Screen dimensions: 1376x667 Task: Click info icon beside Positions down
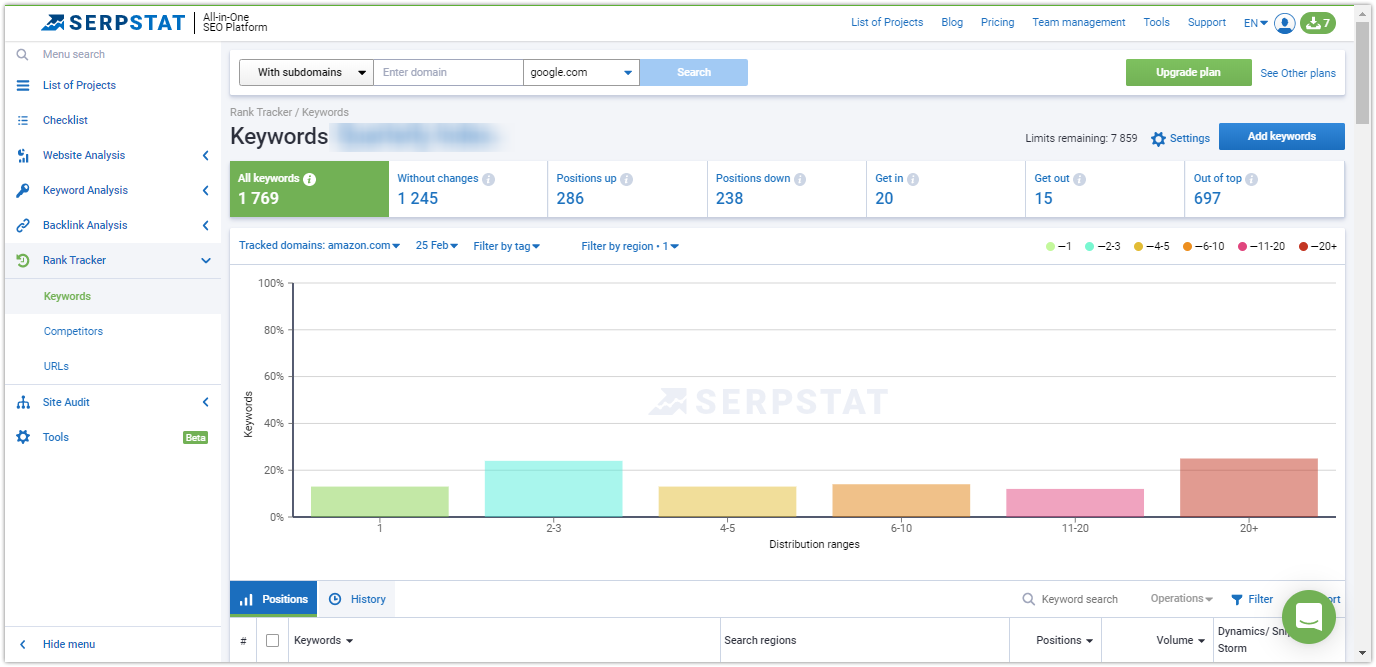(800, 179)
